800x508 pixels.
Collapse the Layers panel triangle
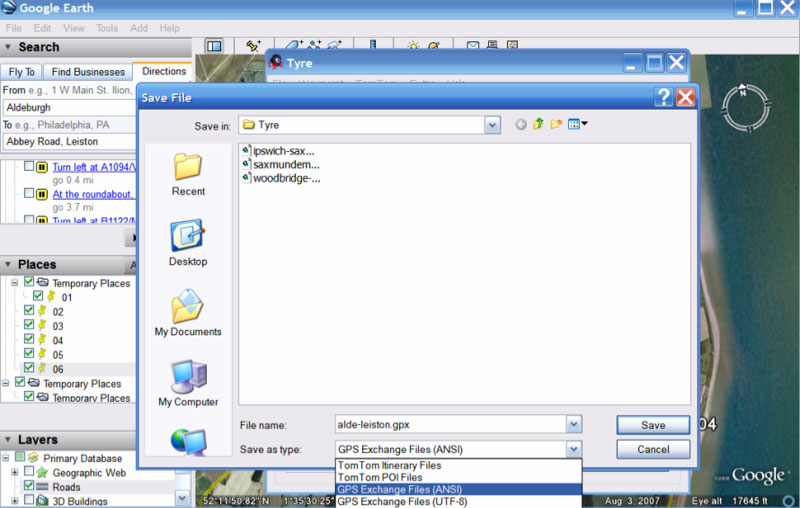[x=8, y=439]
